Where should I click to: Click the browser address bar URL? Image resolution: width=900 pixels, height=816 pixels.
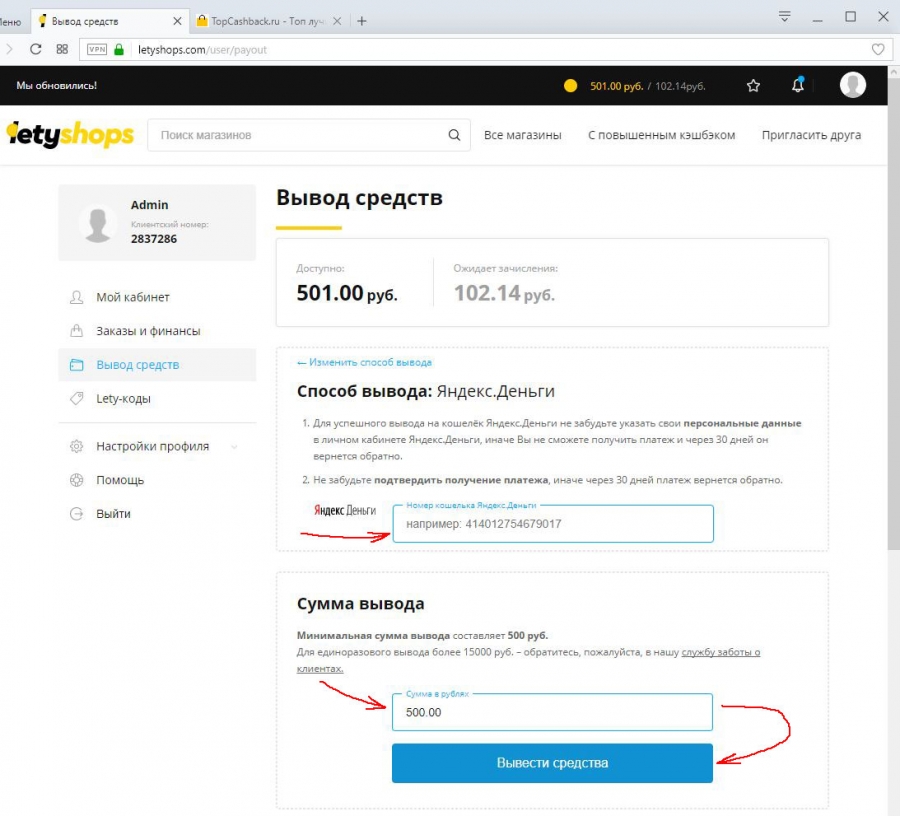203,50
